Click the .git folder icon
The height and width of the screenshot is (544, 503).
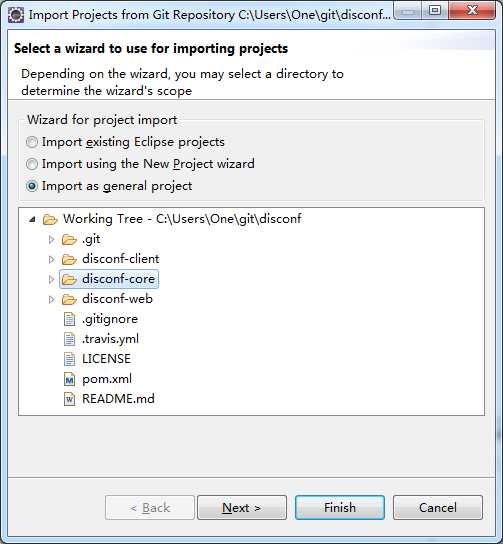(69, 239)
